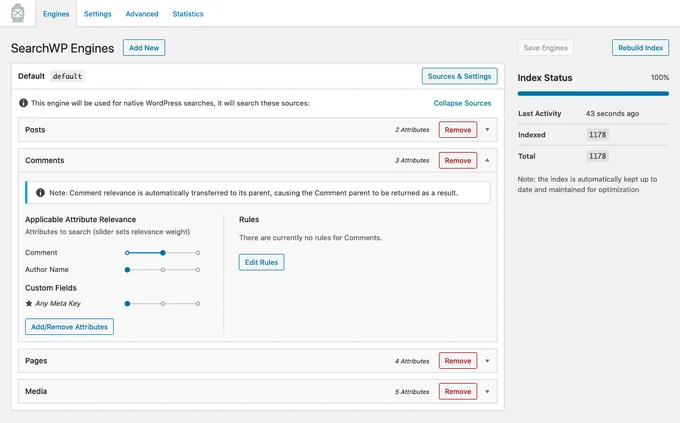This screenshot has height=423, width=680.
Task: Click the Index Status heading
Action: (x=545, y=78)
